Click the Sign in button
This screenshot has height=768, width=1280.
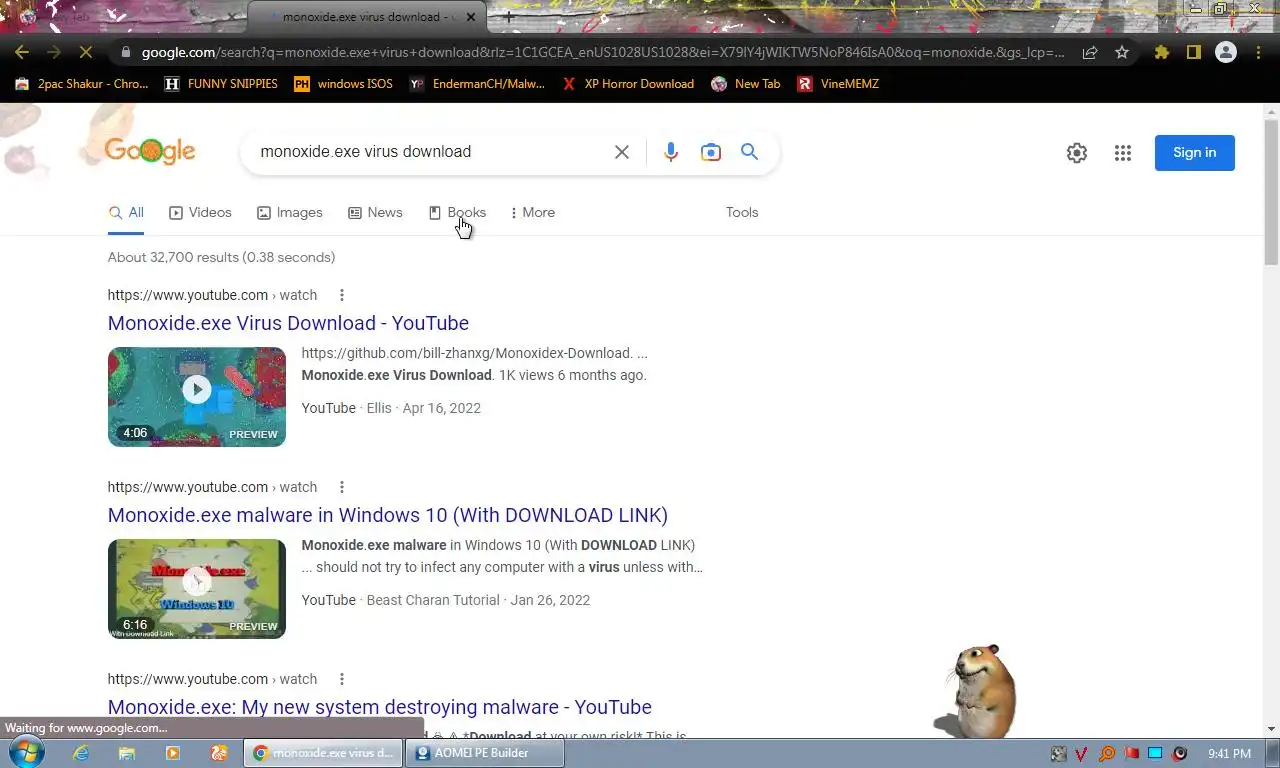[1194, 153]
